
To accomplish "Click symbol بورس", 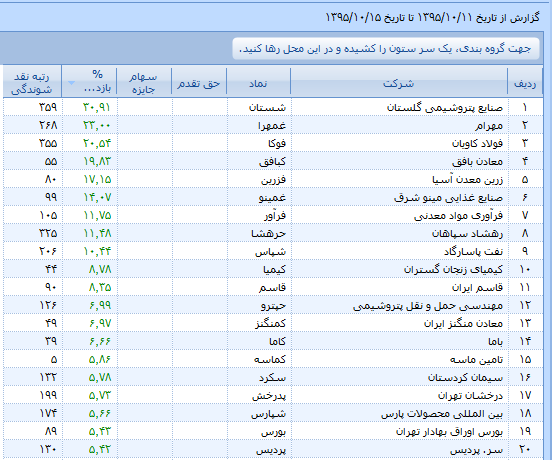I will pyautogui.click(x=274, y=431).
